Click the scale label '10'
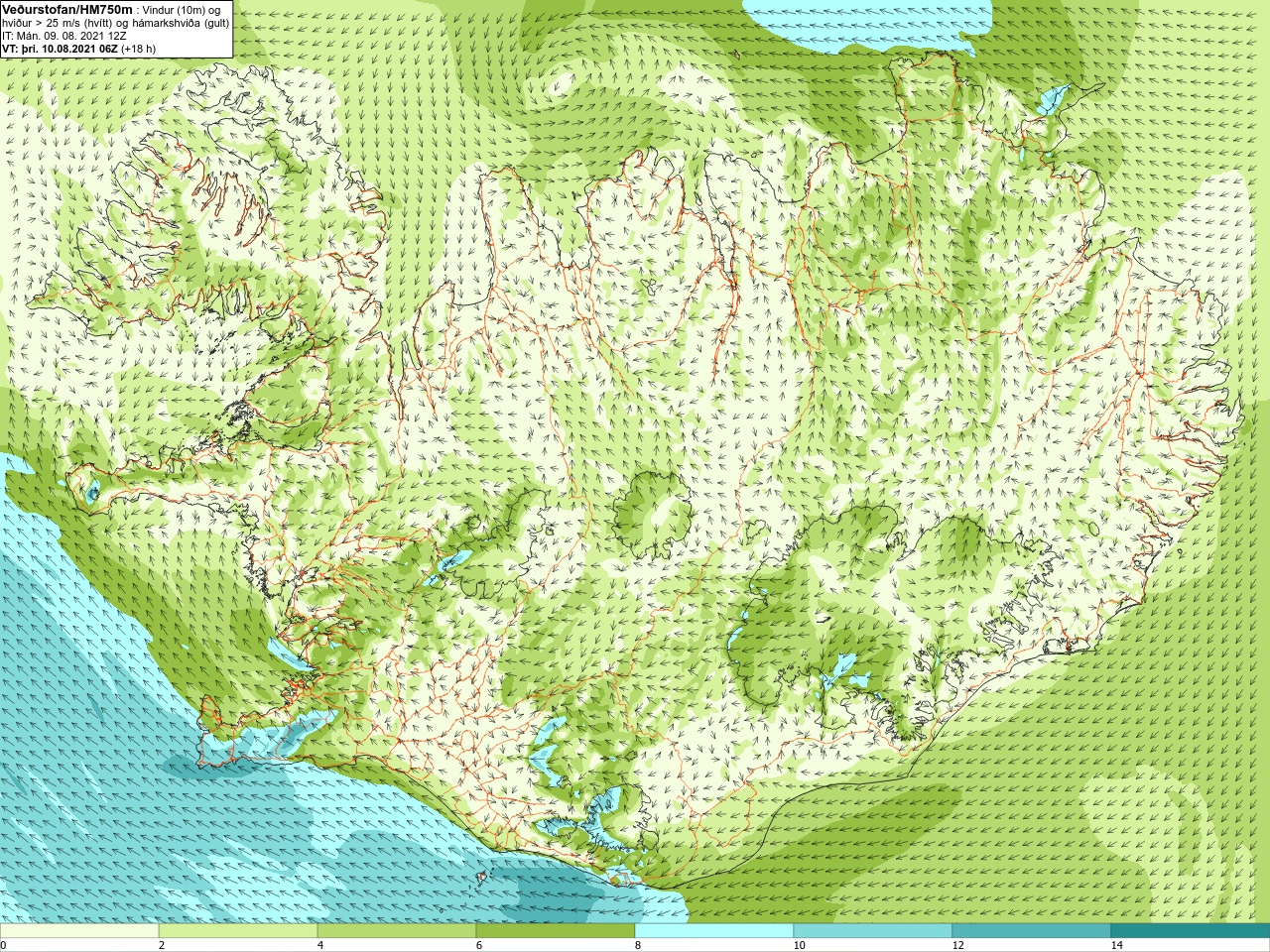The image size is (1270, 952). coord(799,945)
